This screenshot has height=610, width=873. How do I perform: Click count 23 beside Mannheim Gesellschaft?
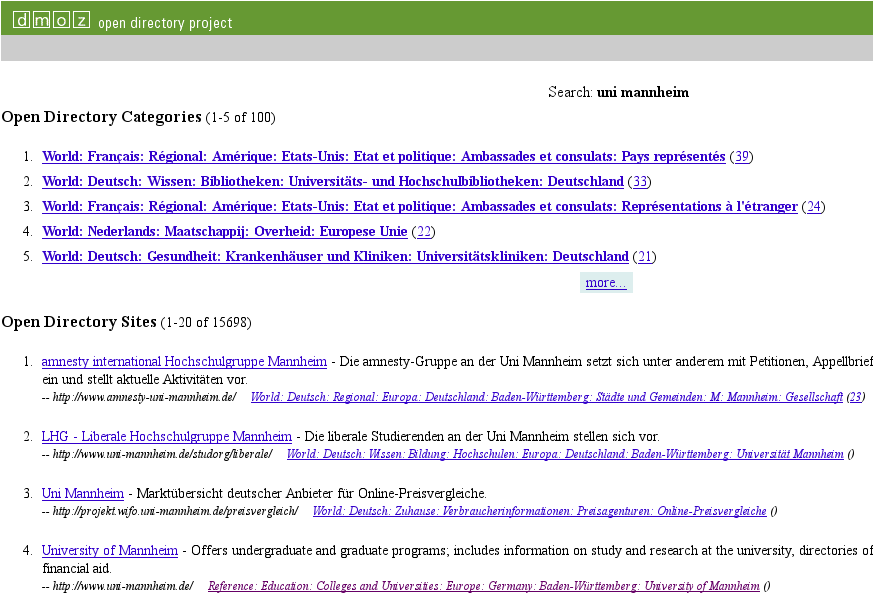coord(855,397)
